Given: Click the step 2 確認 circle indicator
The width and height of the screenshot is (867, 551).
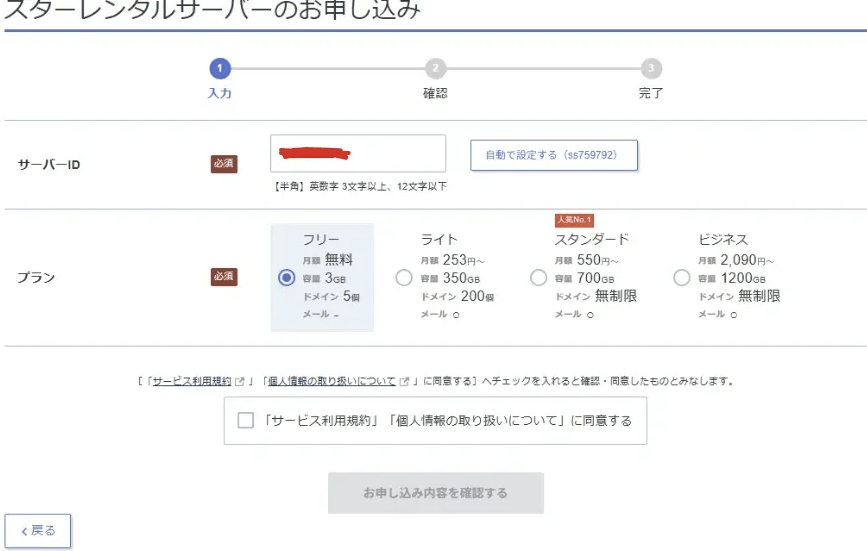Looking at the screenshot, I should 435,68.
